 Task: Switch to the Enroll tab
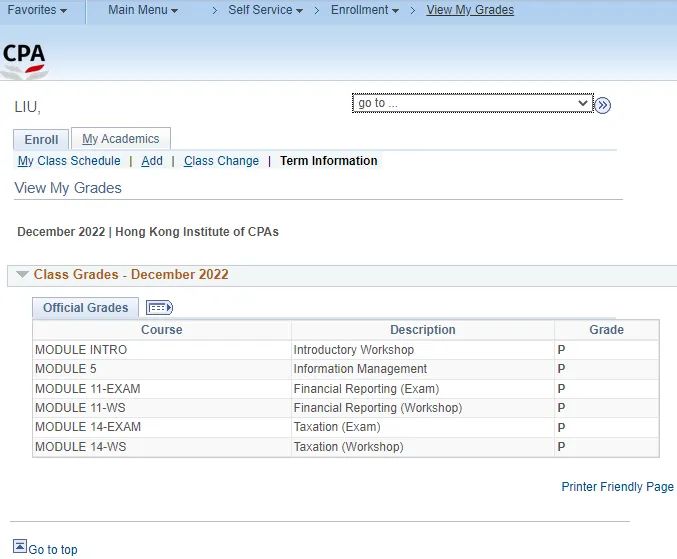(41, 139)
